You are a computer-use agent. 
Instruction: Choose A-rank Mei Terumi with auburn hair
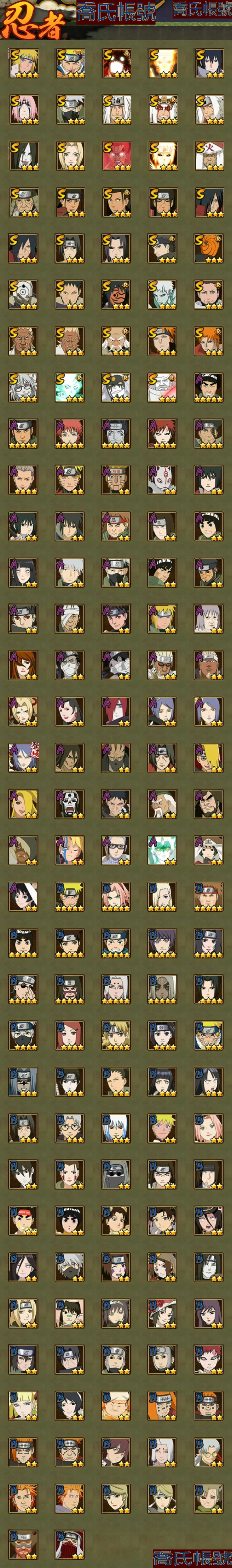pyautogui.click(x=23, y=665)
